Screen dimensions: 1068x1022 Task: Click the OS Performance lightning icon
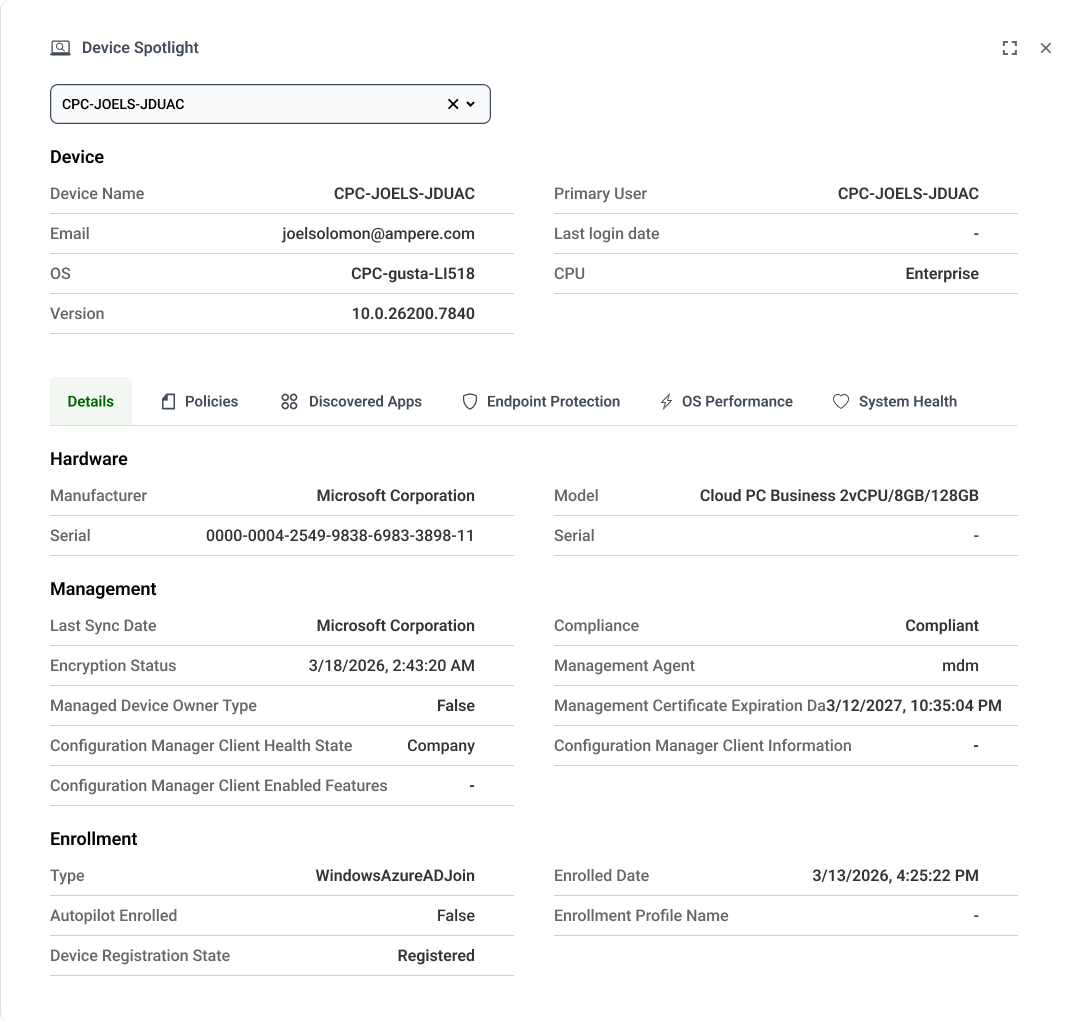point(666,401)
